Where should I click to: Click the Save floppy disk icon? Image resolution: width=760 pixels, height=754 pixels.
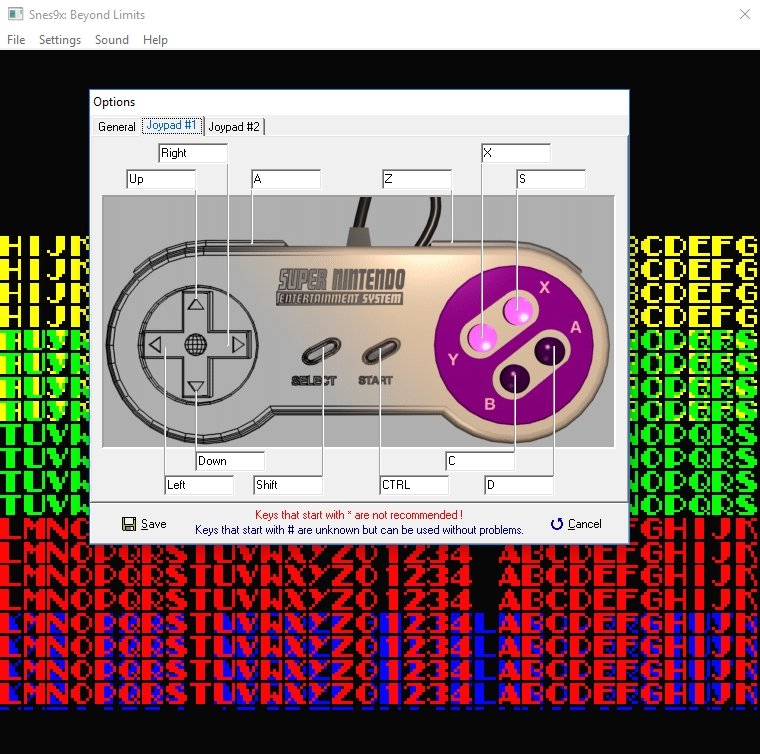128,524
